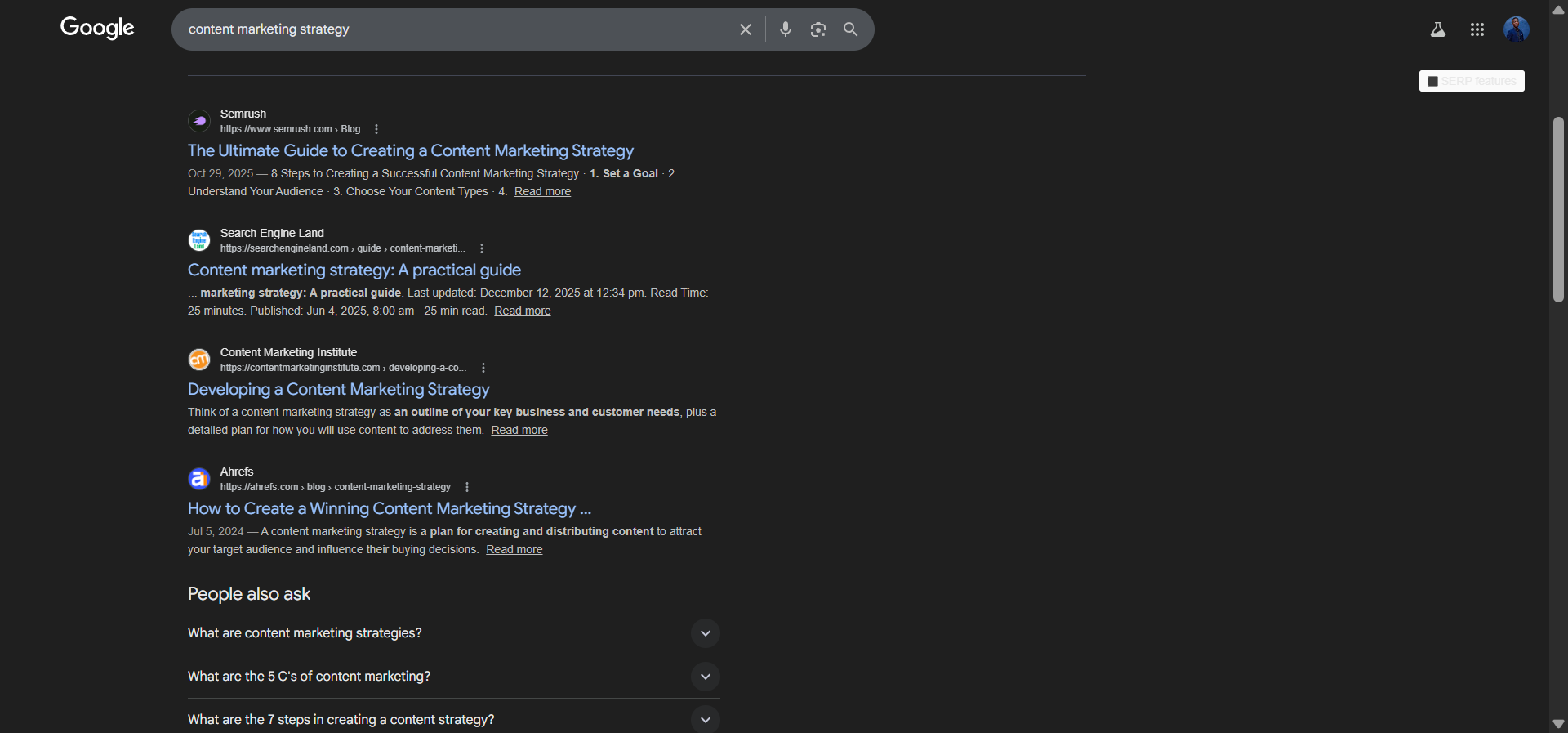Open "How to Create a Winning Content Marketing Strategy" result
The height and width of the screenshot is (733, 1568).
pos(390,508)
